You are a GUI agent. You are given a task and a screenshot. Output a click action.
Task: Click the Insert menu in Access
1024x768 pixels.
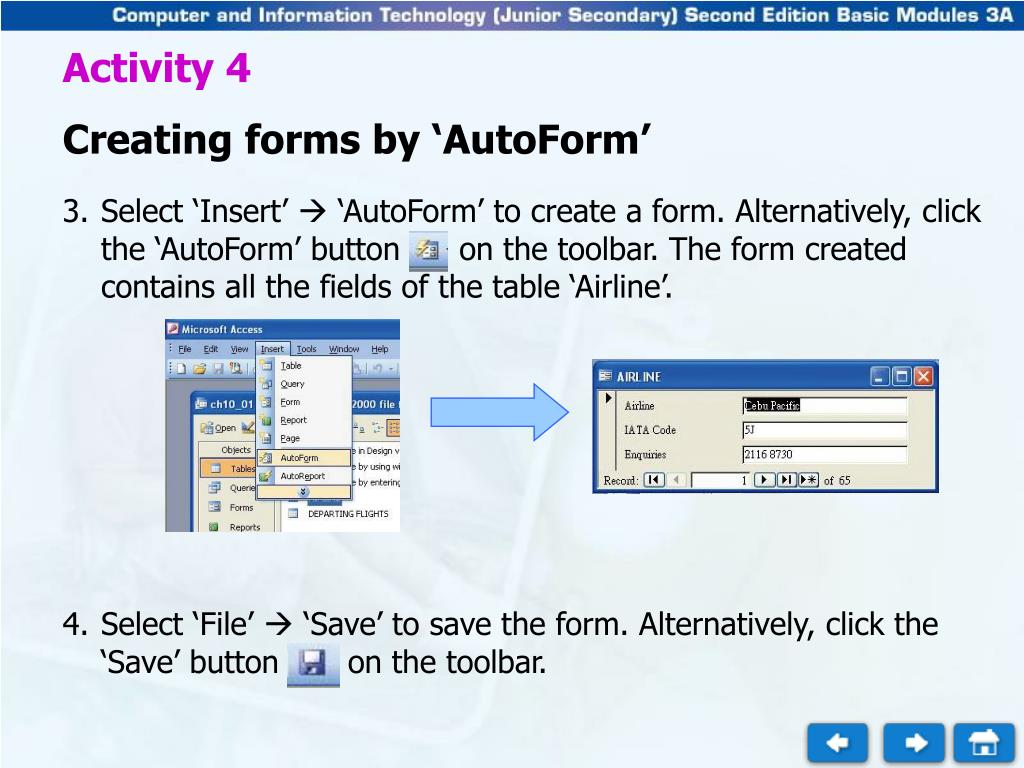[x=272, y=349]
